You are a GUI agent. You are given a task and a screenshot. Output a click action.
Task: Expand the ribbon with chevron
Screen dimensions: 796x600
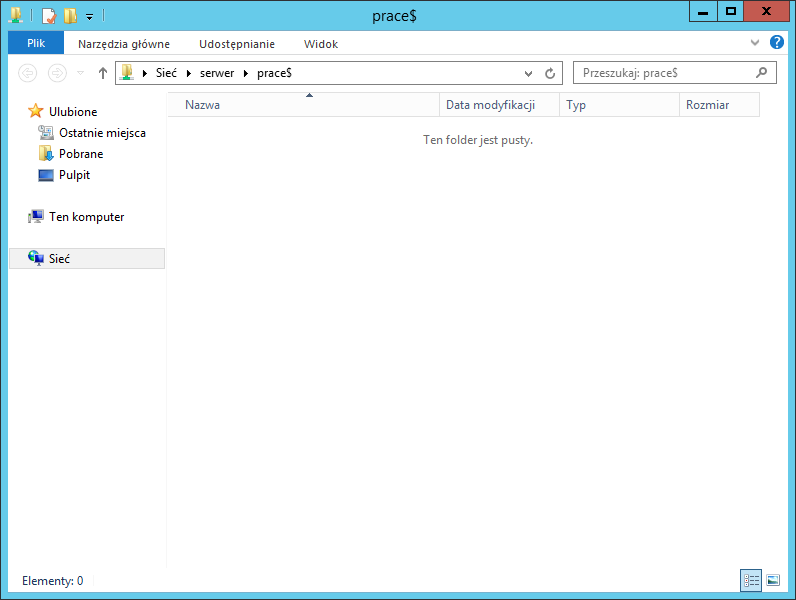tap(755, 43)
